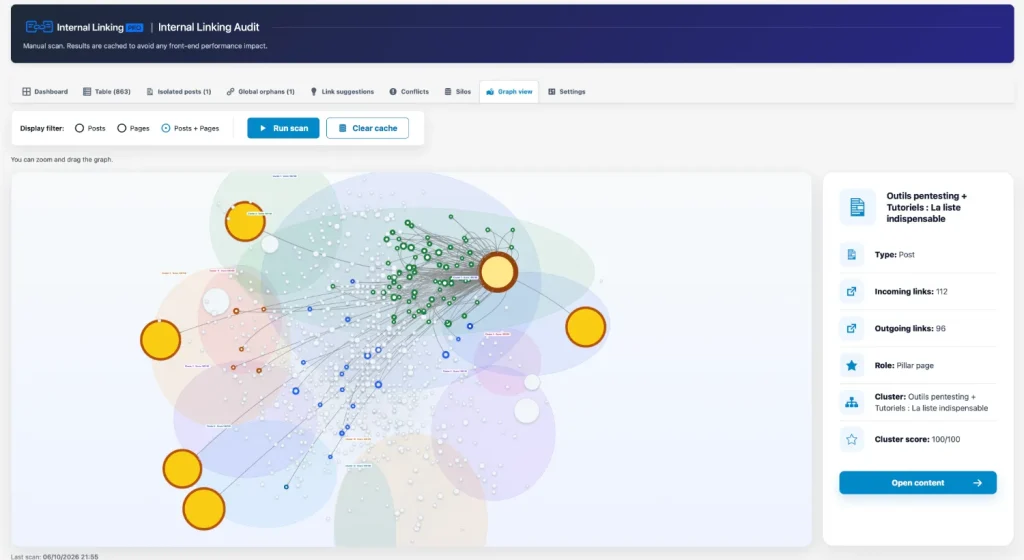
Task: Click the Type page icon
Action: (x=852, y=255)
